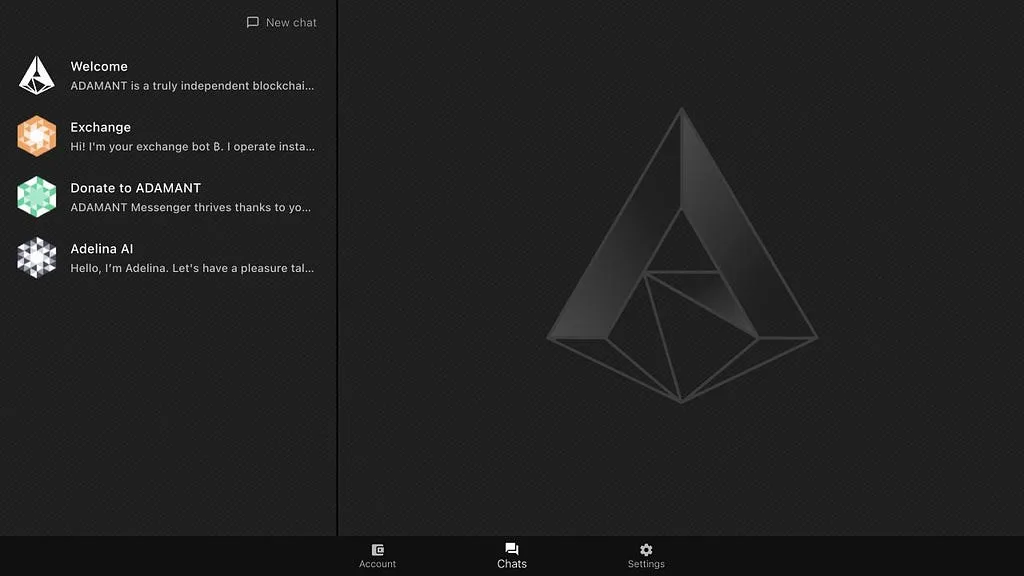The image size is (1024, 576).
Task: Click the Account wallet icon
Action: (377, 549)
